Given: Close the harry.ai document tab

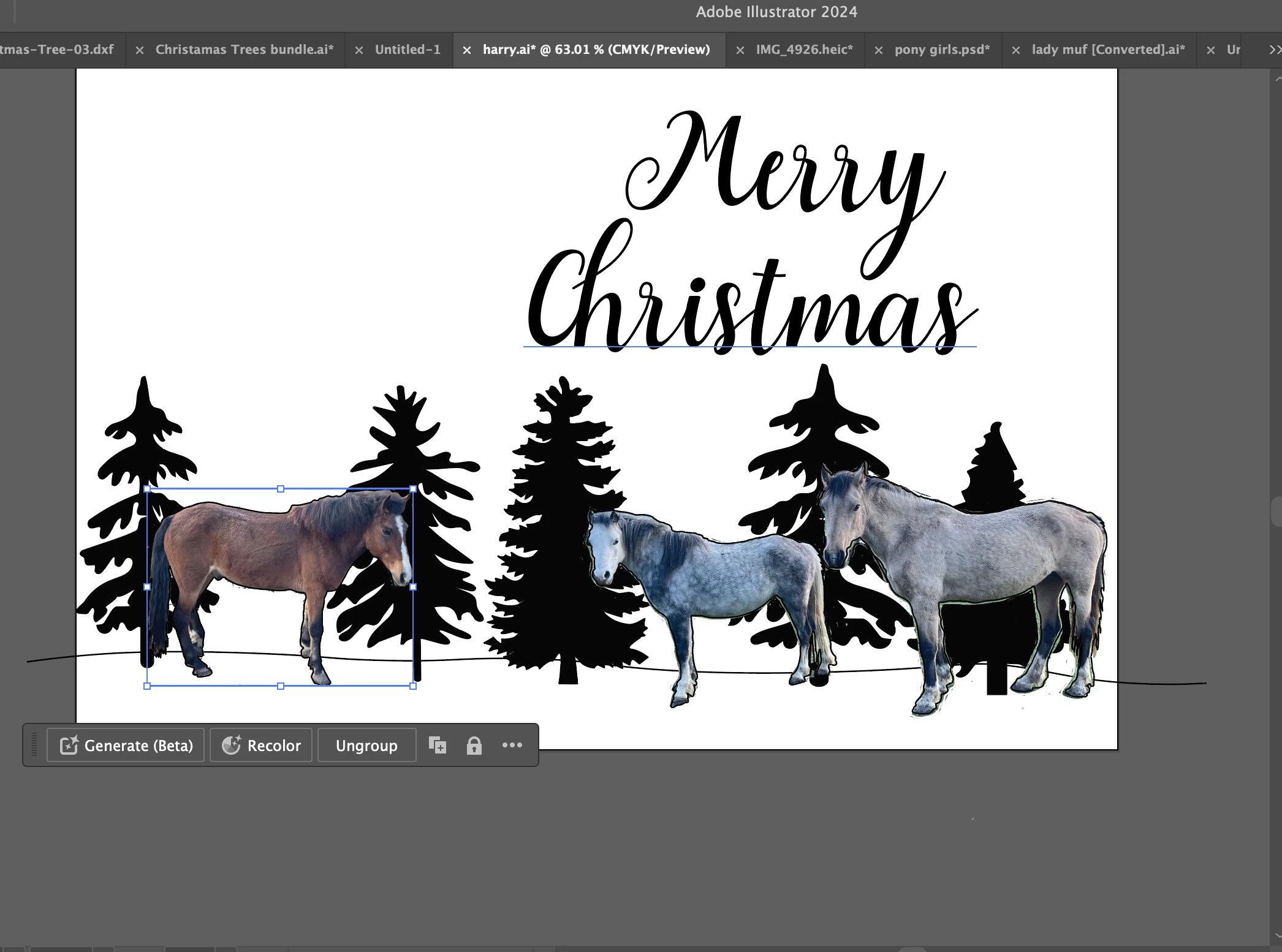Looking at the screenshot, I should 467,50.
